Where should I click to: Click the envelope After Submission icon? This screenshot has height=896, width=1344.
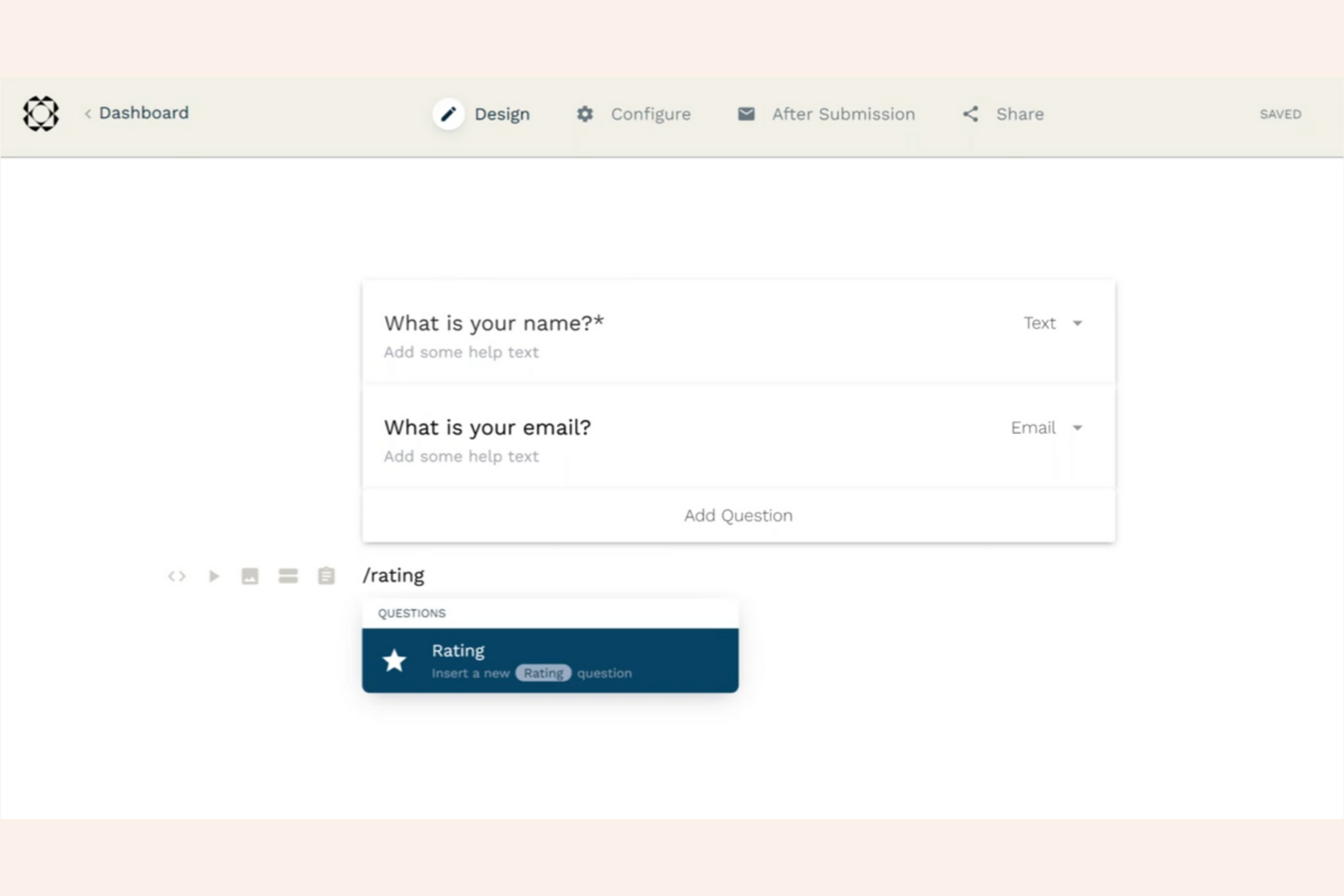pos(746,113)
